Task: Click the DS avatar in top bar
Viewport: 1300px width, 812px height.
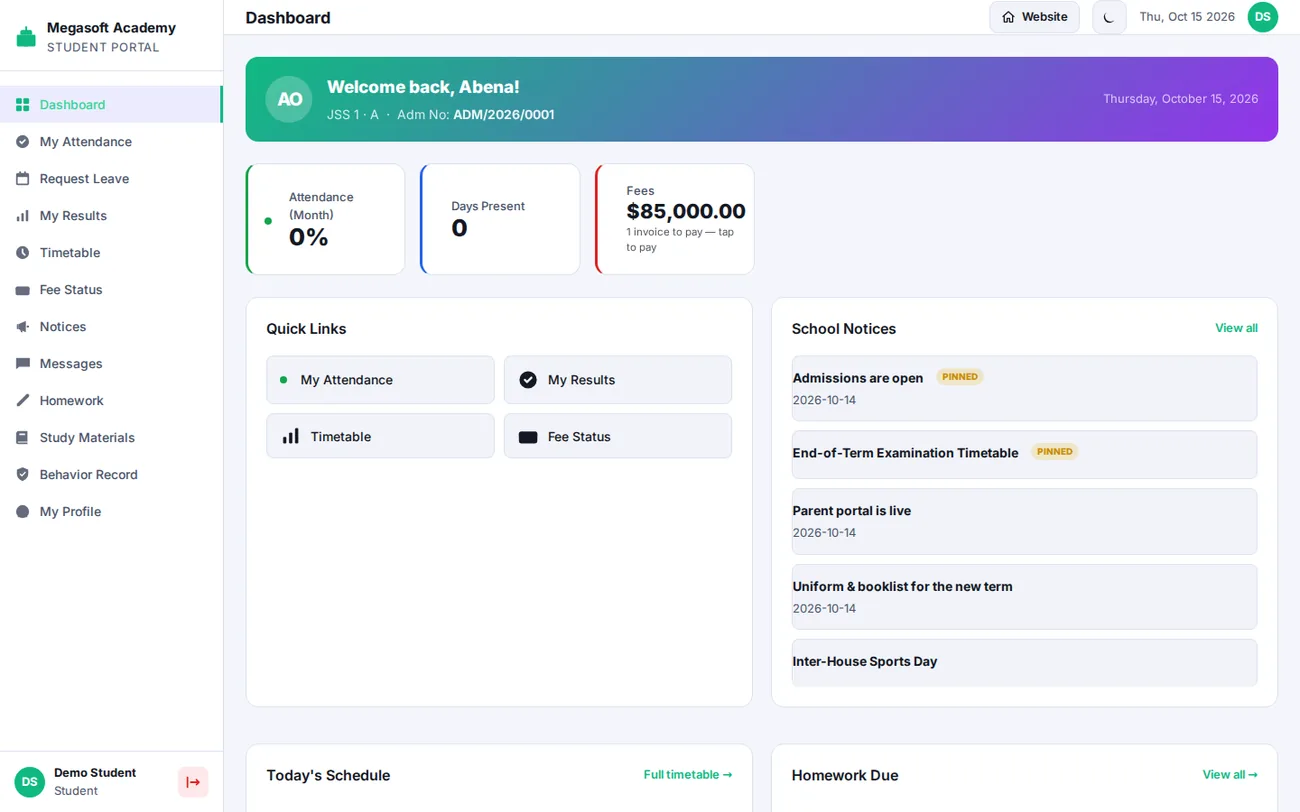Action: pos(1263,17)
